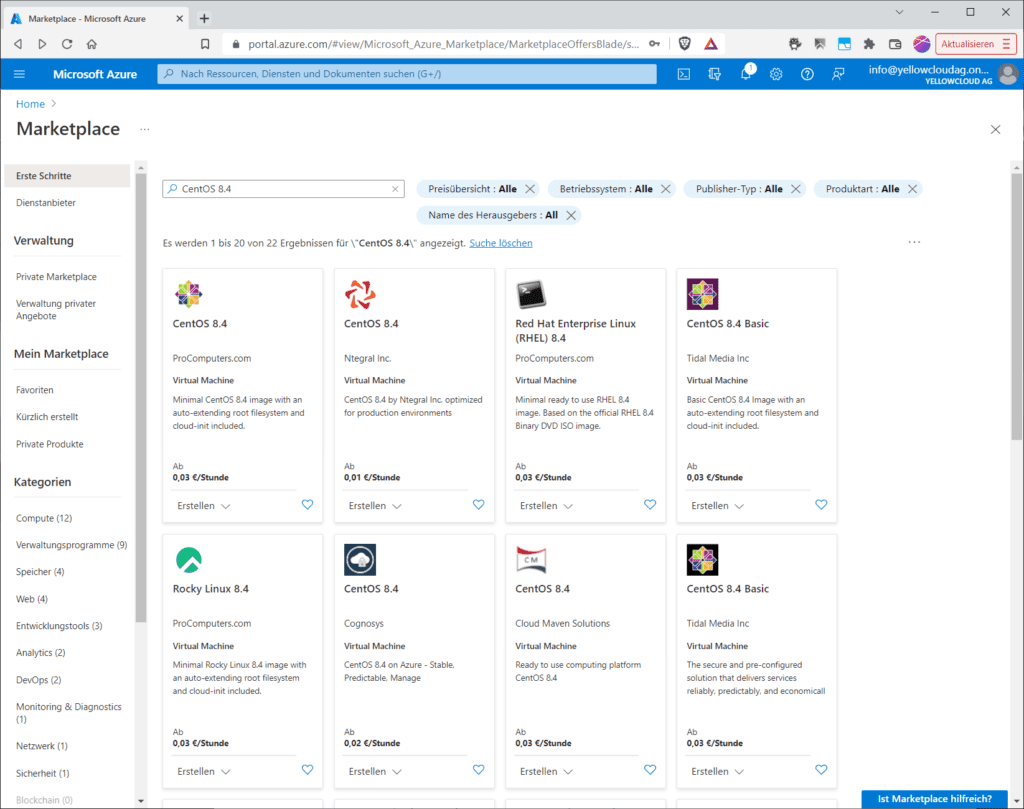Remove the Name des Herausgebers filter
Image resolution: width=1024 pixels, height=809 pixels.
(571, 215)
